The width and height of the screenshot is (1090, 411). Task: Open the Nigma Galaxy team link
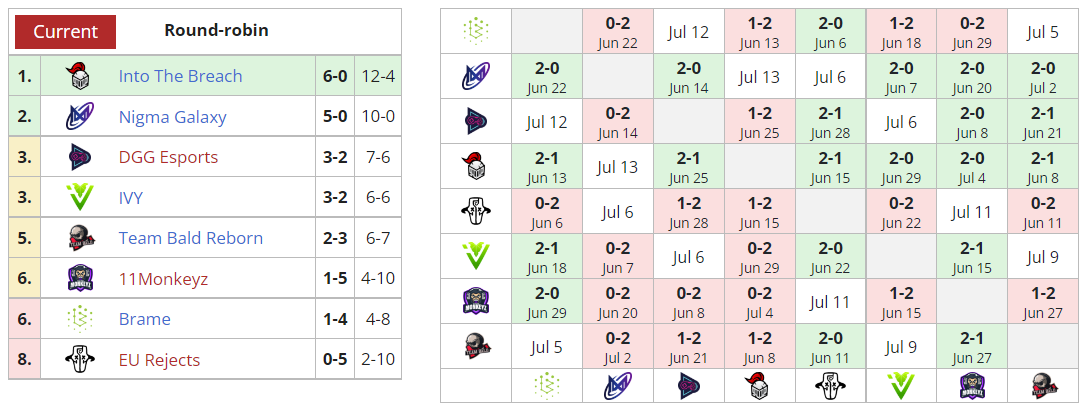click(x=172, y=117)
